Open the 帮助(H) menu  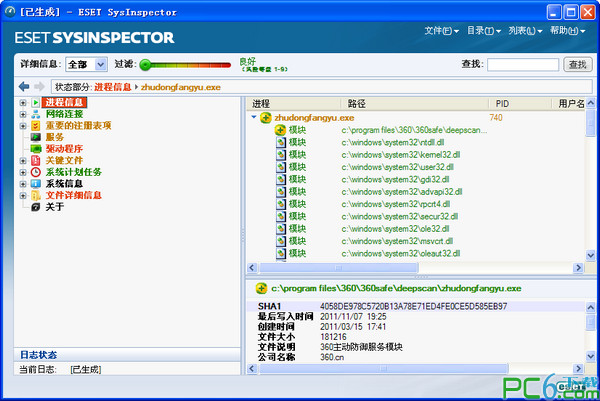pos(568,31)
